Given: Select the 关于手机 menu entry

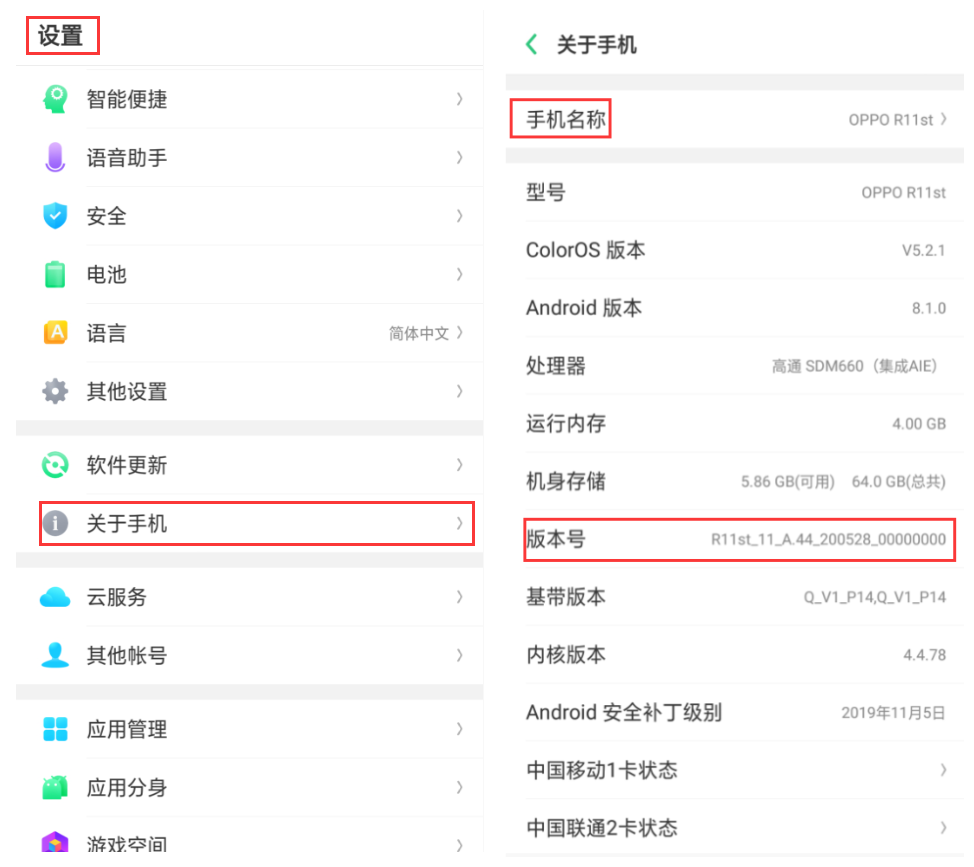Looking at the screenshot, I should click(250, 523).
